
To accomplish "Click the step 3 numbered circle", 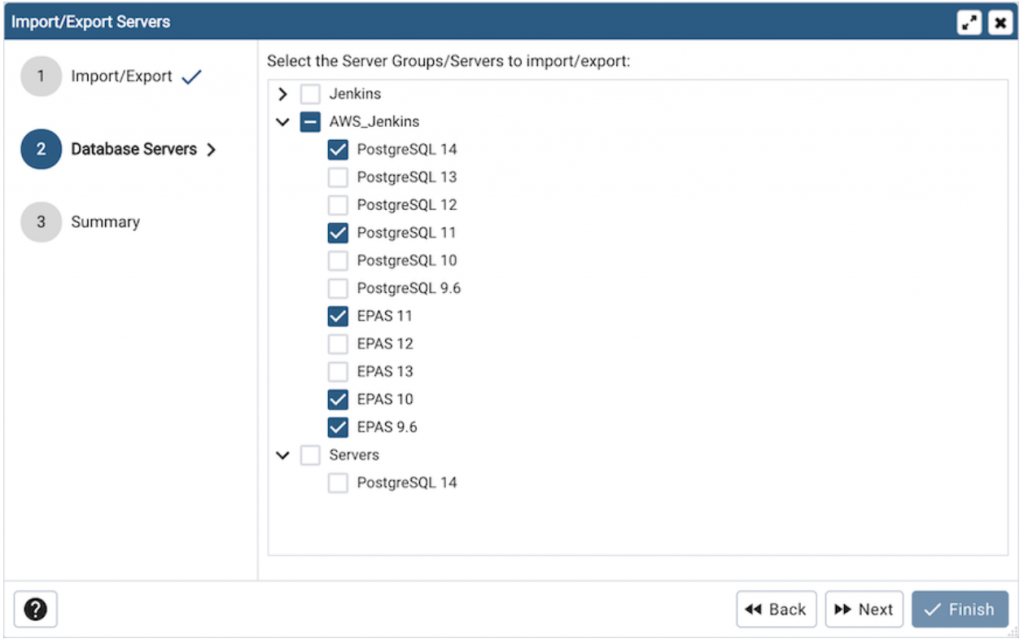I will click(x=41, y=221).
